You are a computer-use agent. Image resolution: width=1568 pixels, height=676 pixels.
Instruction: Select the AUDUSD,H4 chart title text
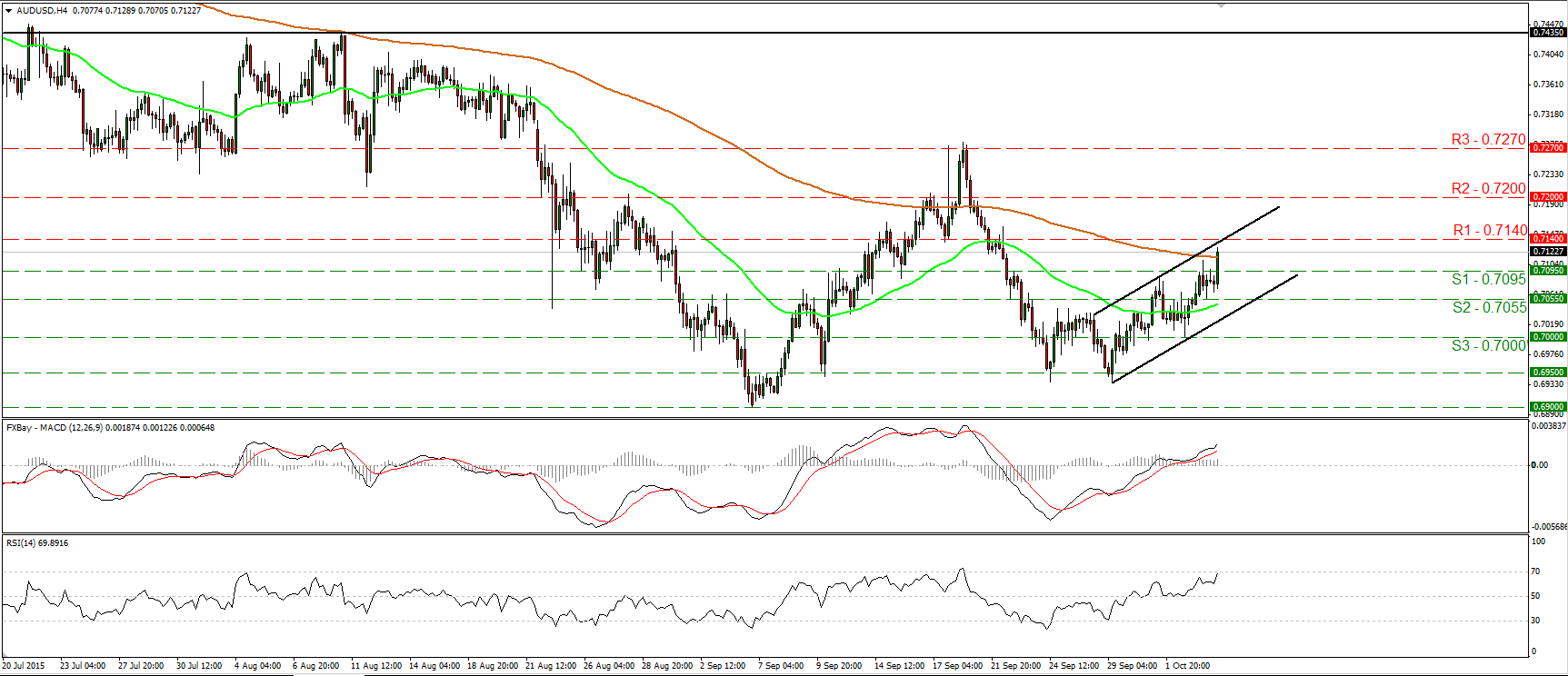click(42, 11)
